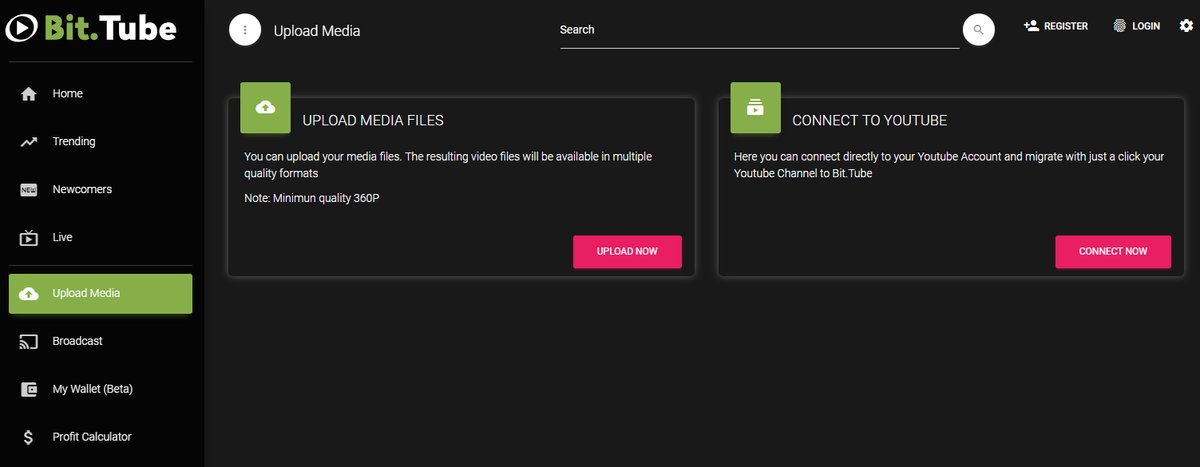Screen dimensions: 1200x467
Task: Click the Newcomers NEW badge icon
Action: pyautogui.click(x=29, y=190)
